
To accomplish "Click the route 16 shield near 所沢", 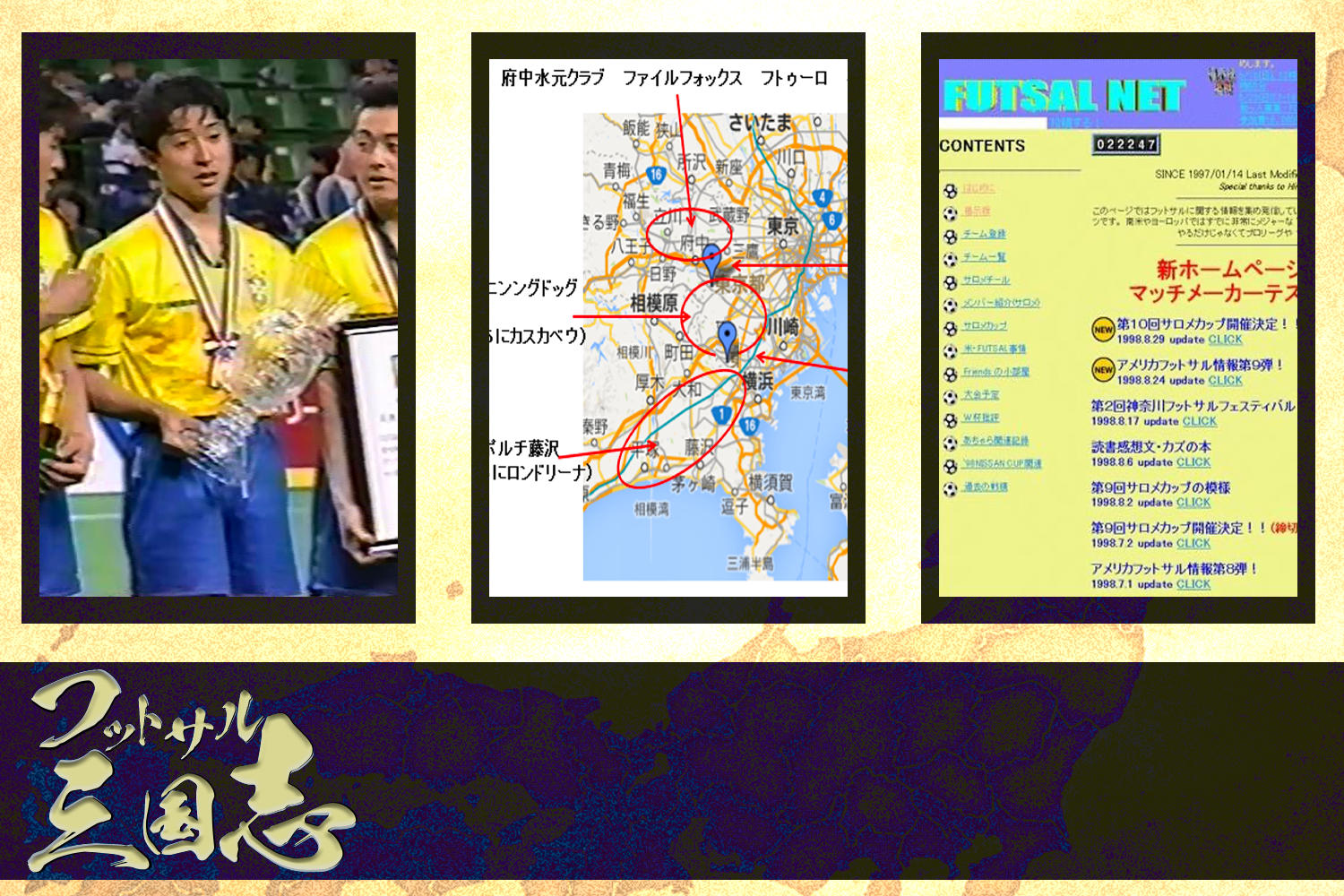I will pyautogui.click(x=656, y=175).
